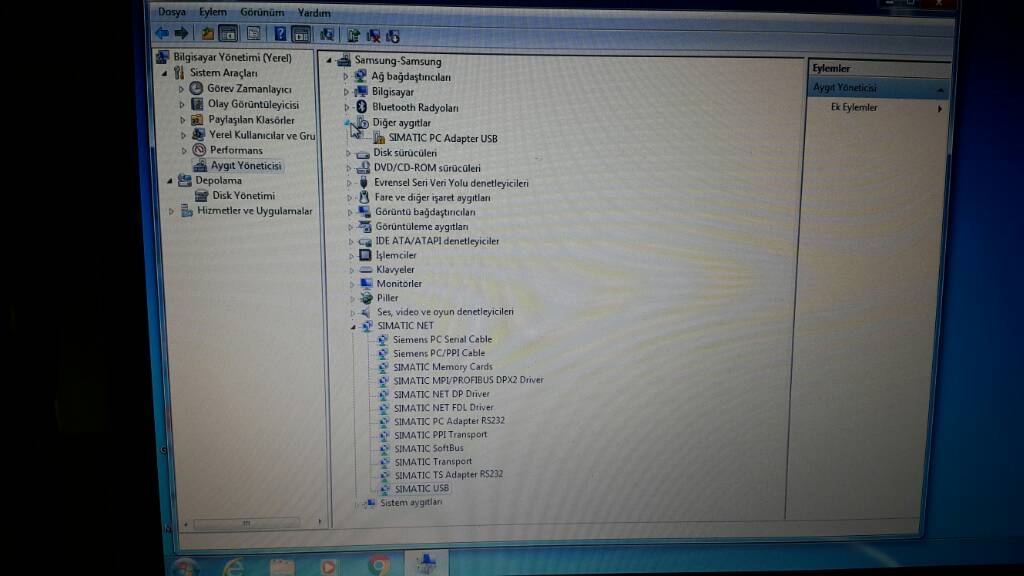Viewport: 1024px width, 576px height.
Task: Expand the Disk sürücüleri category
Action: [348, 153]
